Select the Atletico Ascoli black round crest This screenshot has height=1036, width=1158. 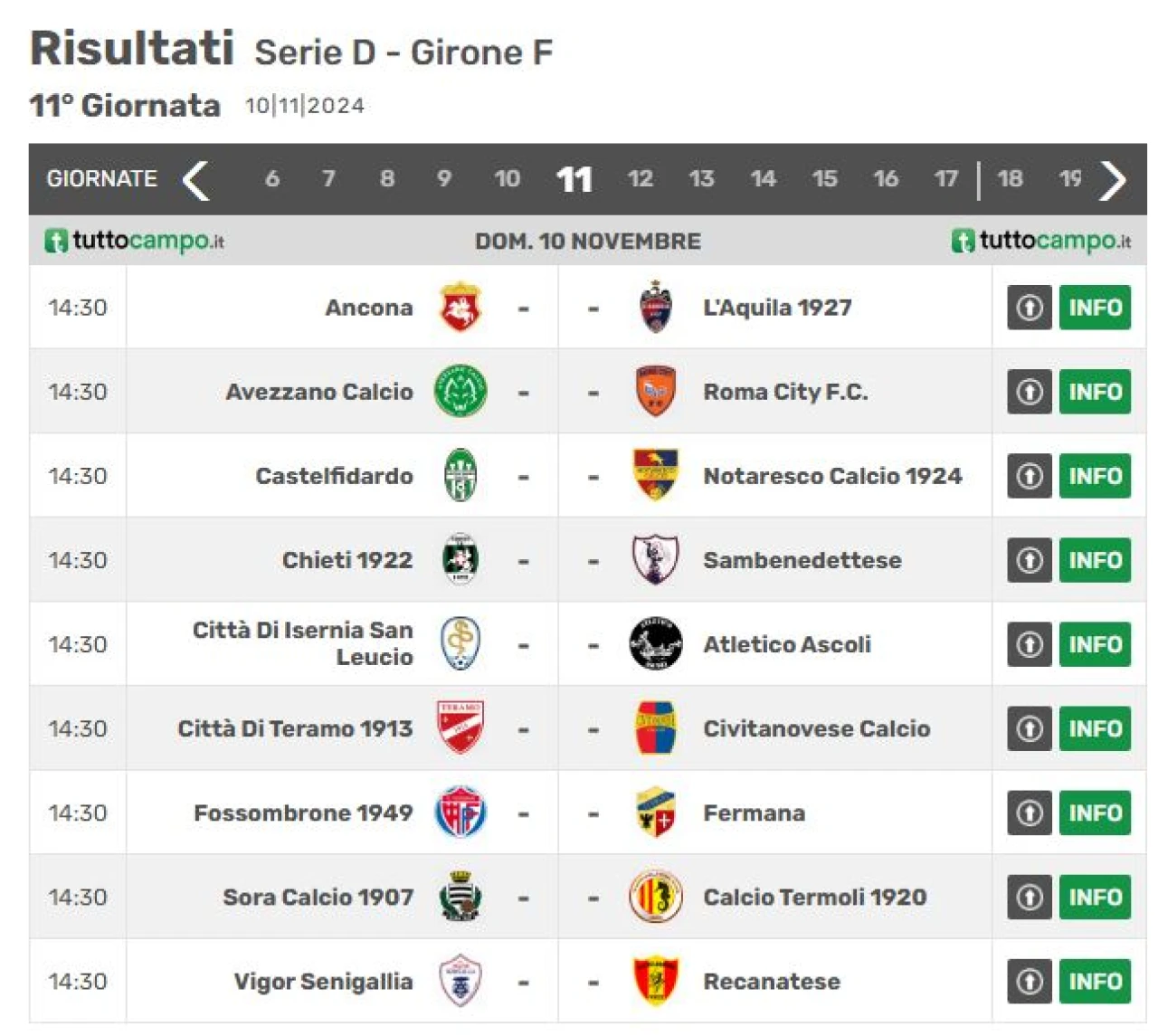655,644
